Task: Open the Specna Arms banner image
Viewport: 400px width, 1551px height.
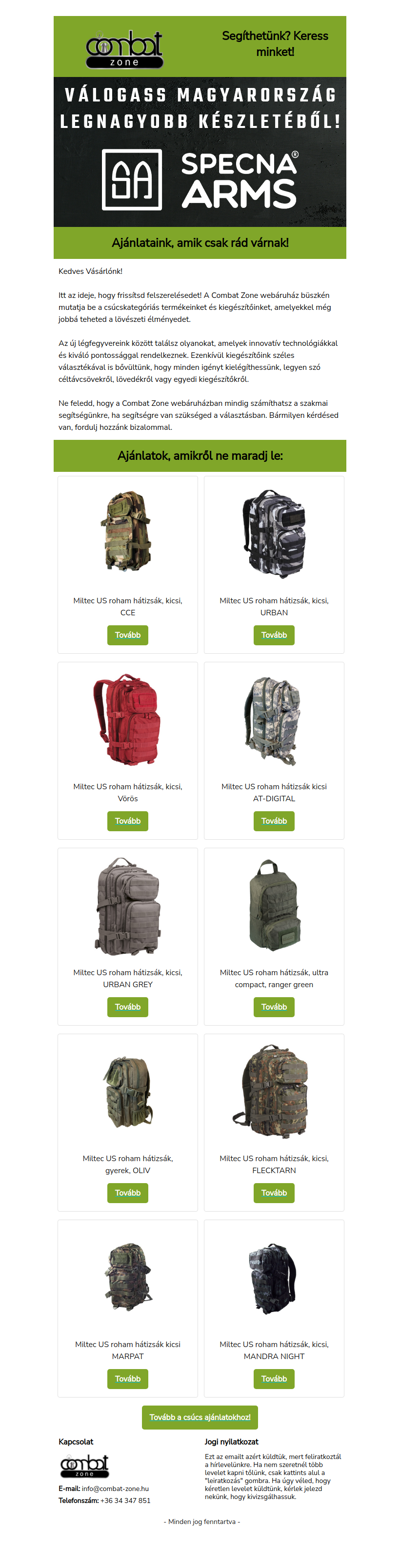Action: [x=200, y=154]
